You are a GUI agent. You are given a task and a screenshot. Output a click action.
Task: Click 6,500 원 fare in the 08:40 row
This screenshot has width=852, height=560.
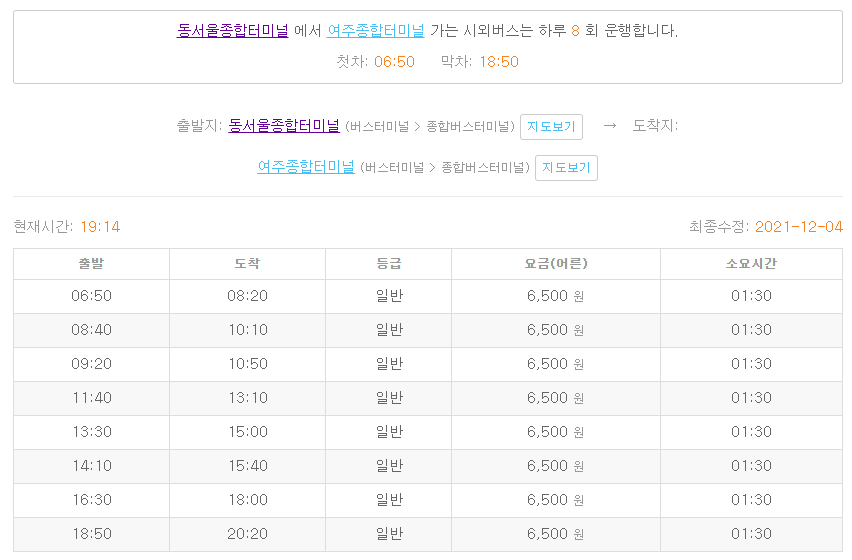point(555,330)
